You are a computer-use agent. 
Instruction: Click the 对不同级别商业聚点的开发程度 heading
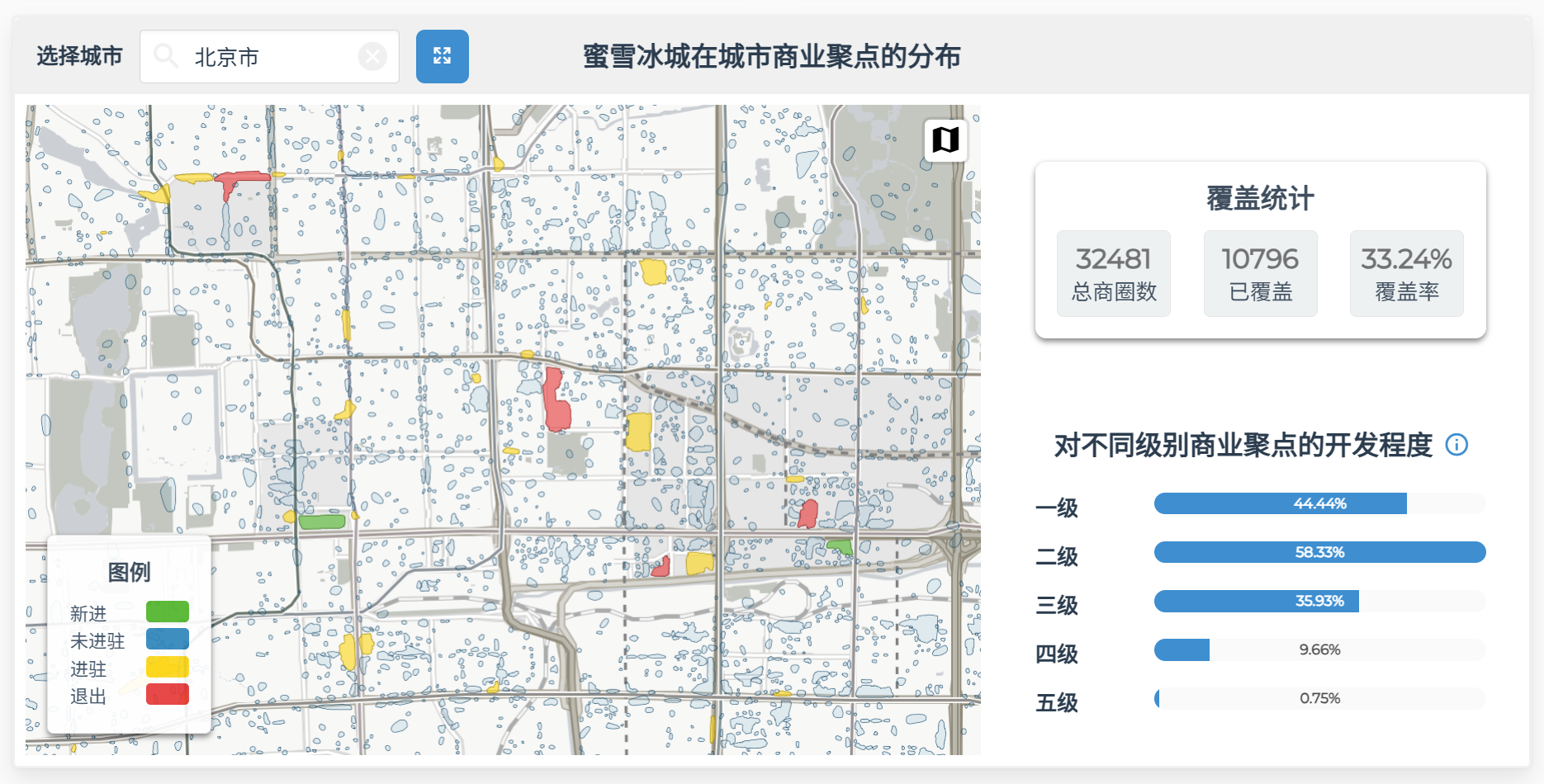1243,445
